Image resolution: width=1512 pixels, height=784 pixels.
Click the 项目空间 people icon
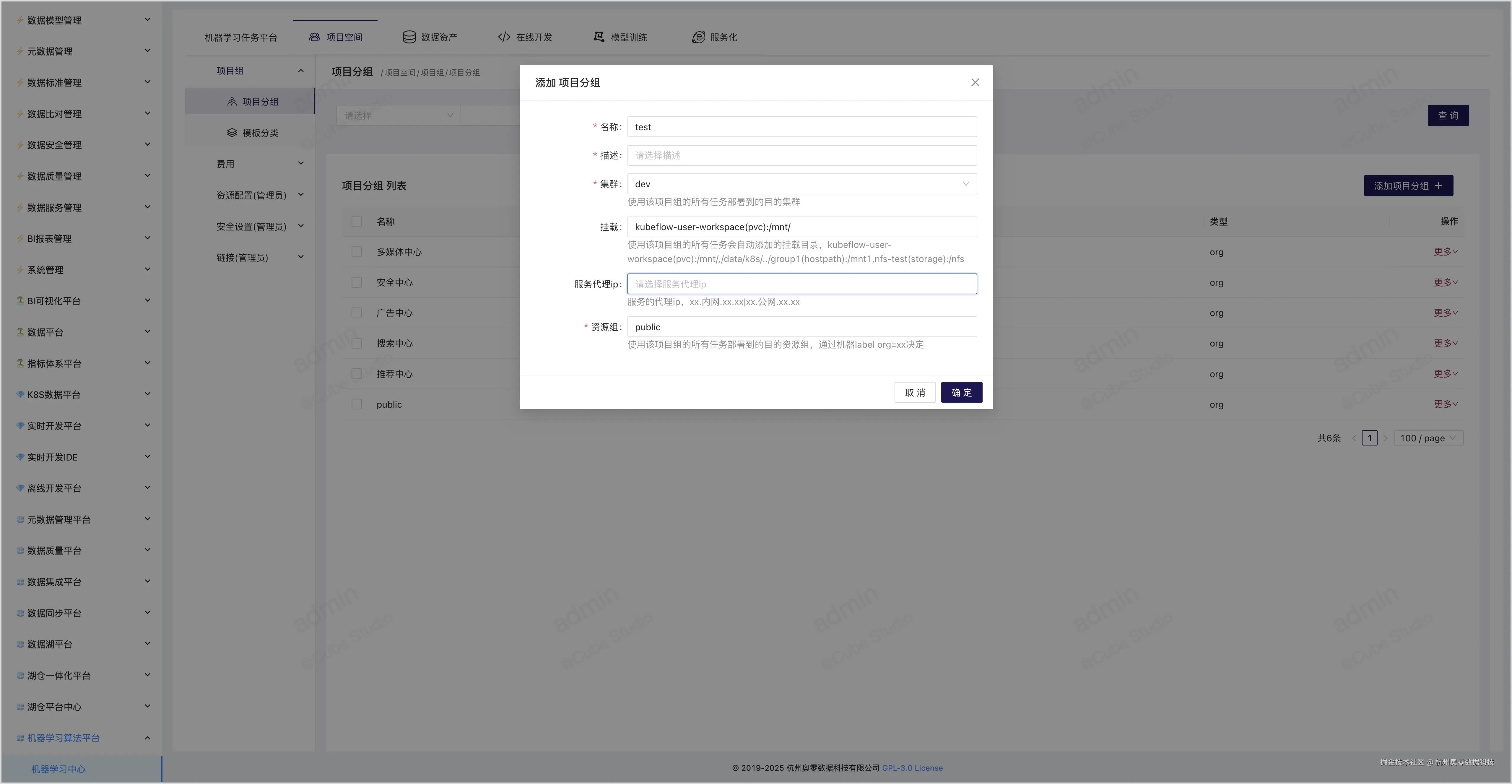(x=315, y=37)
